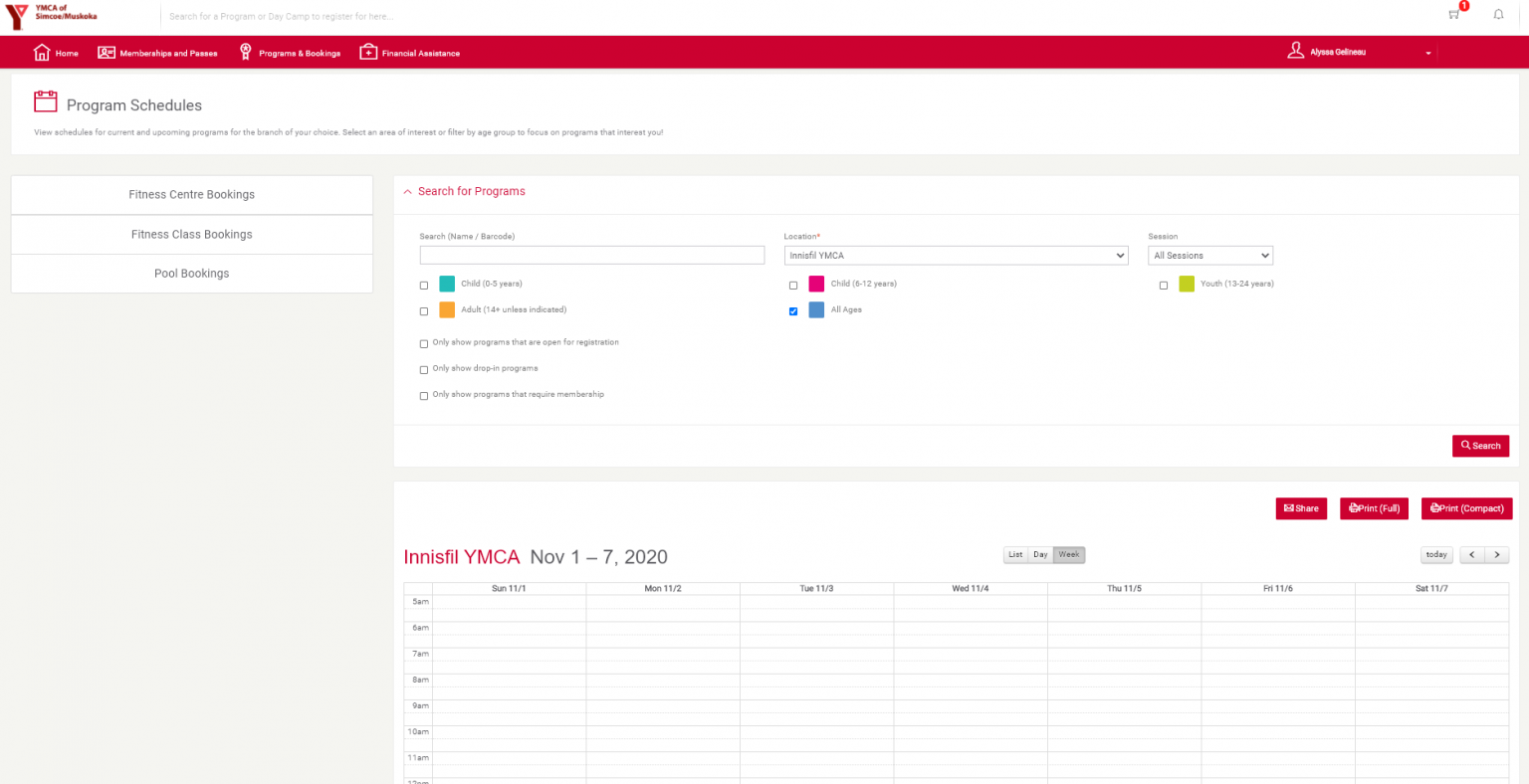1529x784 pixels.
Task: Open Financial Assistance using its icon
Action: tap(368, 52)
